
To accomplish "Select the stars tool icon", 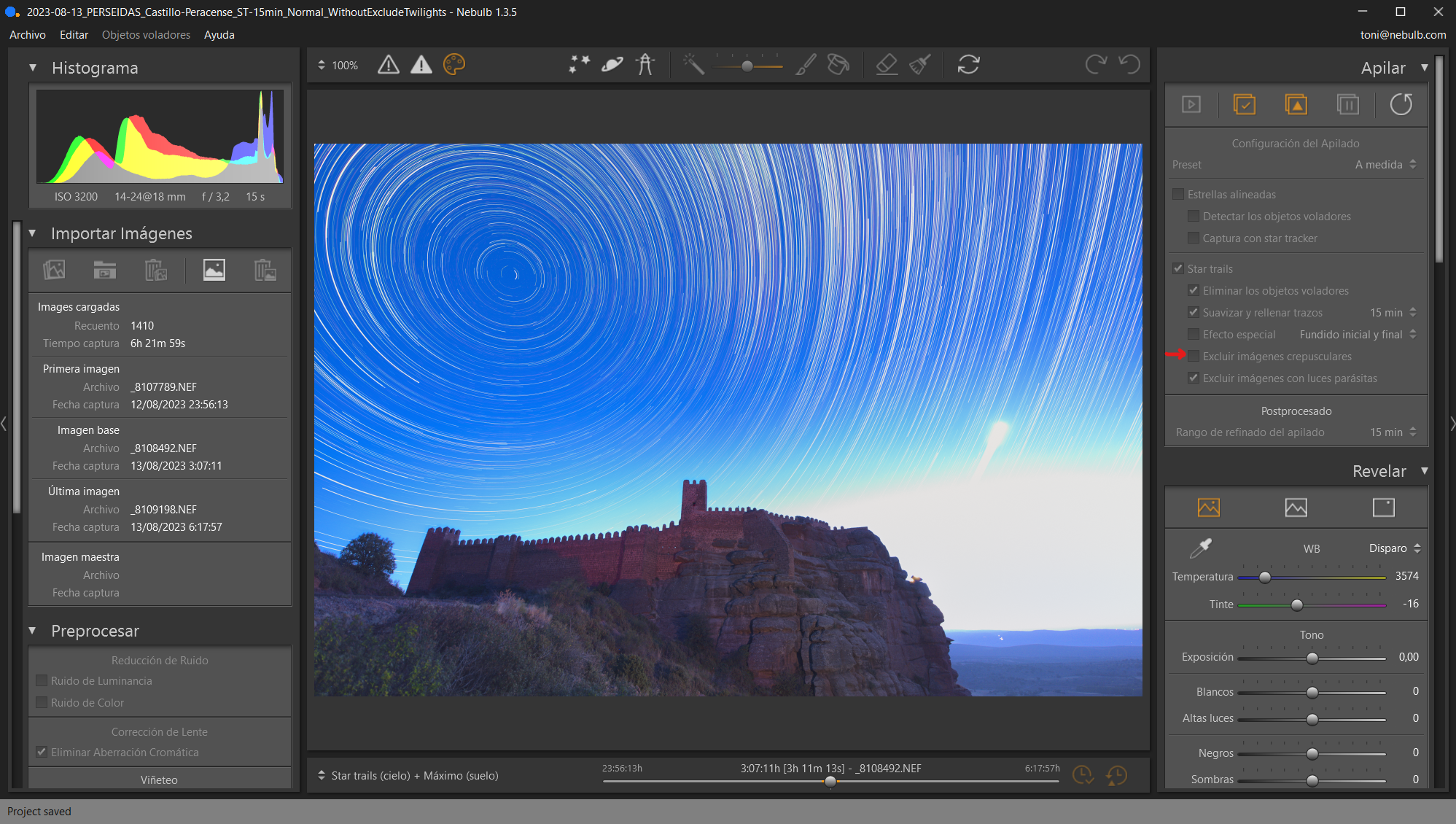I will pos(580,65).
